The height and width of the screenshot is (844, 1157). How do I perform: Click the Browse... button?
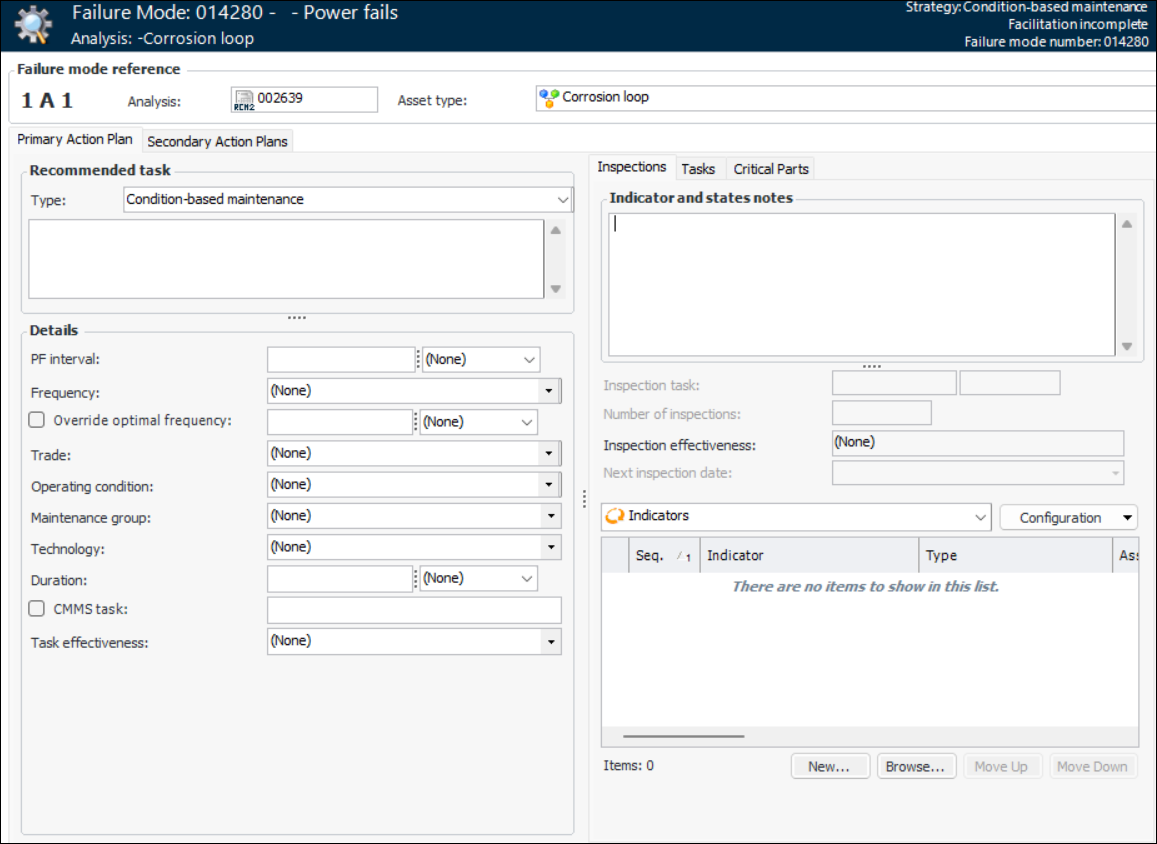(x=915, y=766)
